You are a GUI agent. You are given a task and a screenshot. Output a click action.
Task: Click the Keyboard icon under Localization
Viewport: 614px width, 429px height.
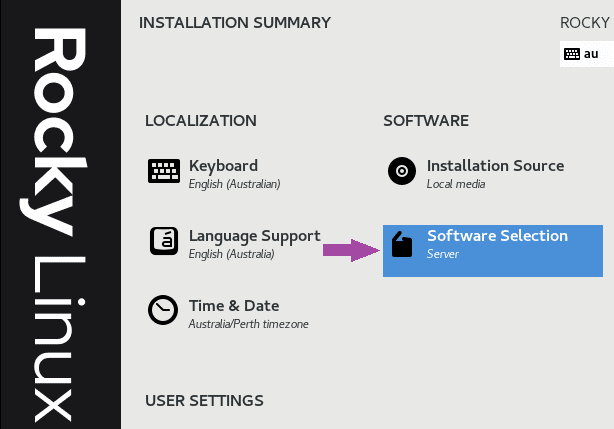tap(164, 171)
